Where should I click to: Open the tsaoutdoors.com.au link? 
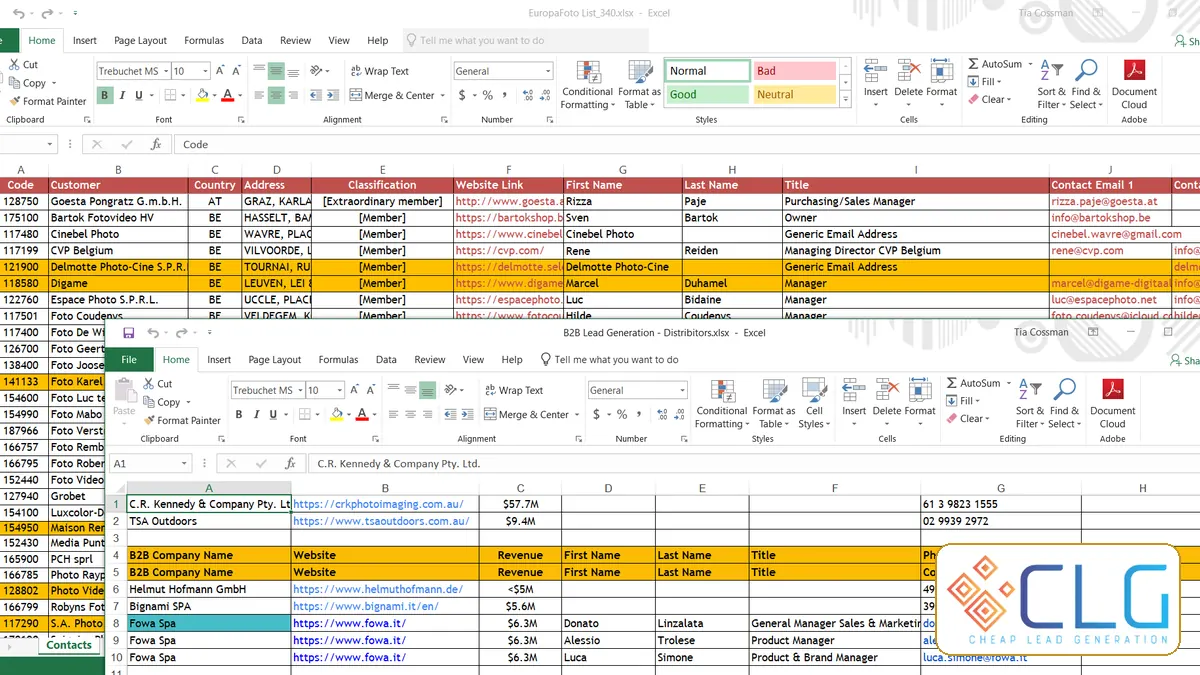coord(381,521)
